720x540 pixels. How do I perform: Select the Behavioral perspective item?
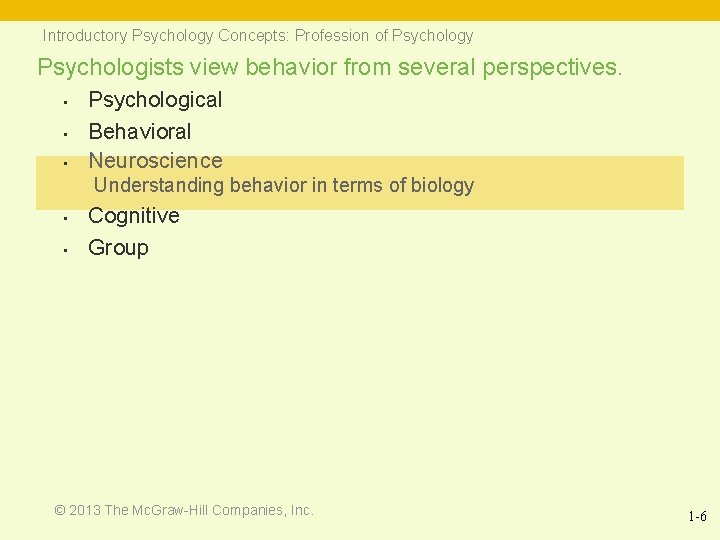pyautogui.click(x=139, y=131)
